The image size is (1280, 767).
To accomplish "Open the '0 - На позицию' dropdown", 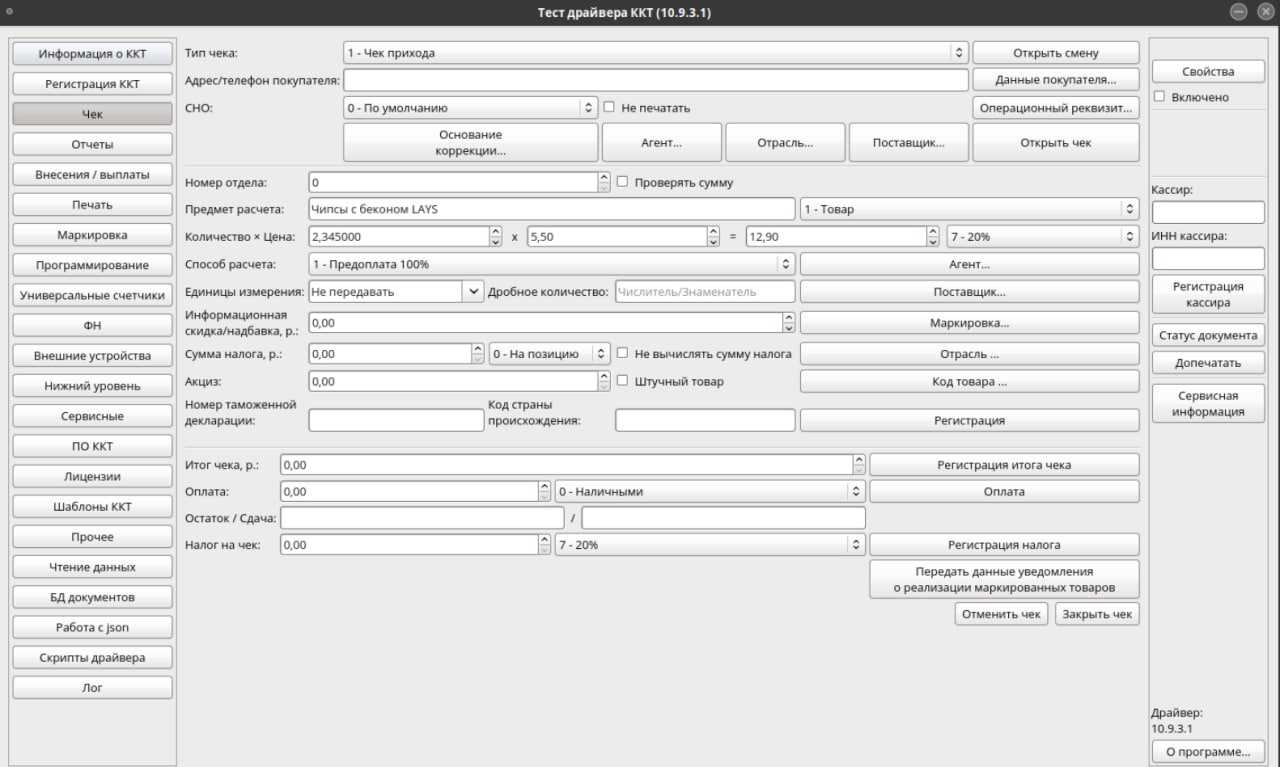I will 549,353.
